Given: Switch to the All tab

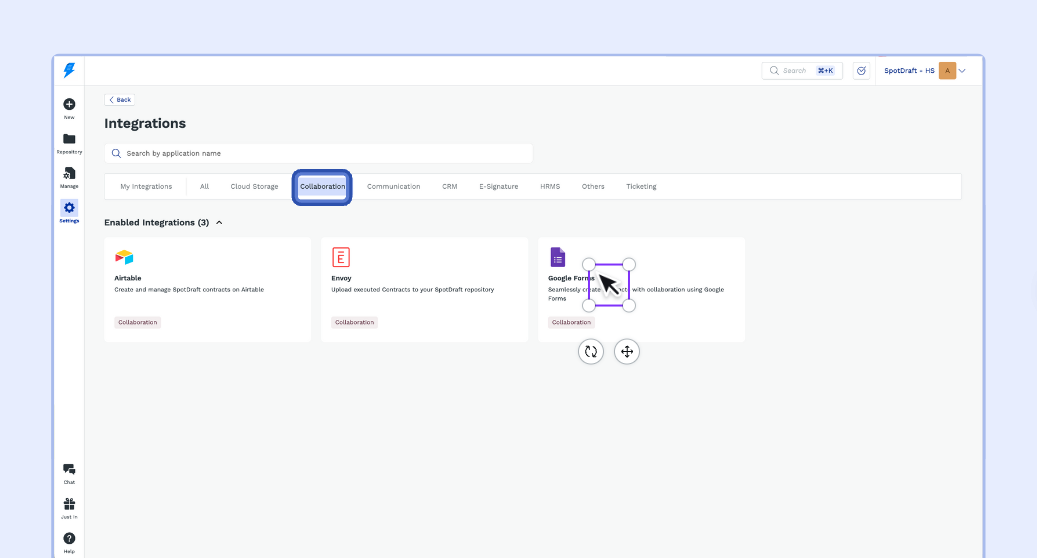Looking at the screenshot, I should tap(204, 186).
